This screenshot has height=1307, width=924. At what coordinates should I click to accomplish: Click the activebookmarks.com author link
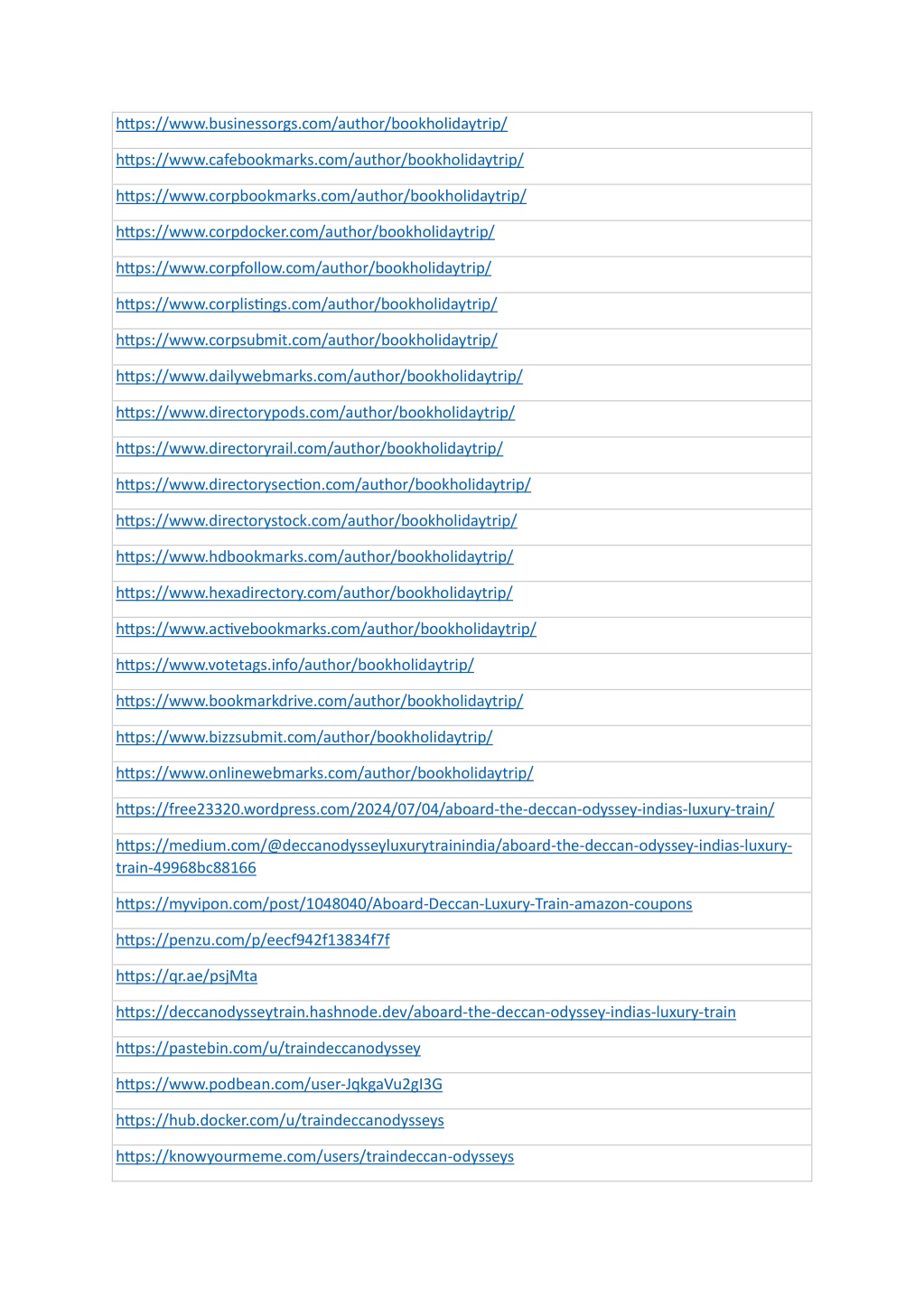[x=326, y=630]
